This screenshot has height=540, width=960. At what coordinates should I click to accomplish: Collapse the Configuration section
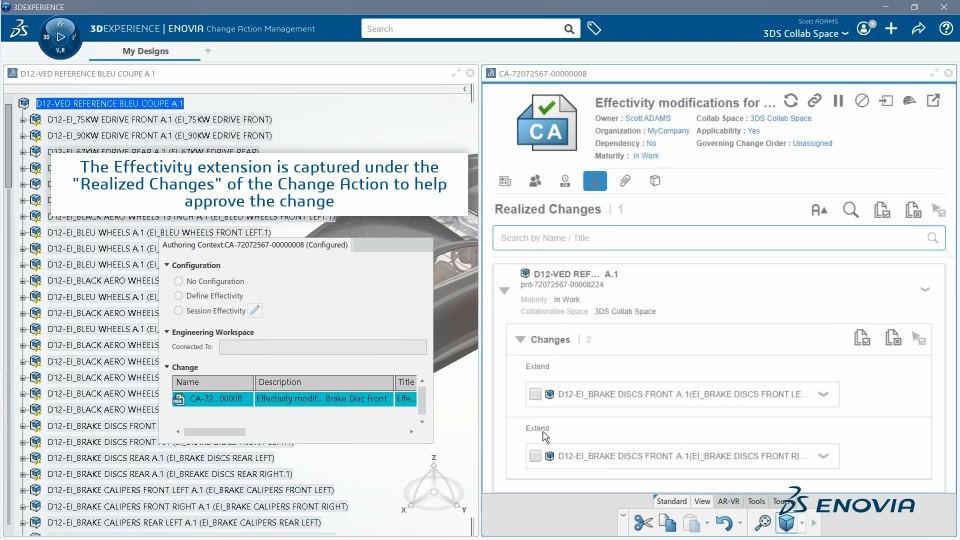point(167,265)
